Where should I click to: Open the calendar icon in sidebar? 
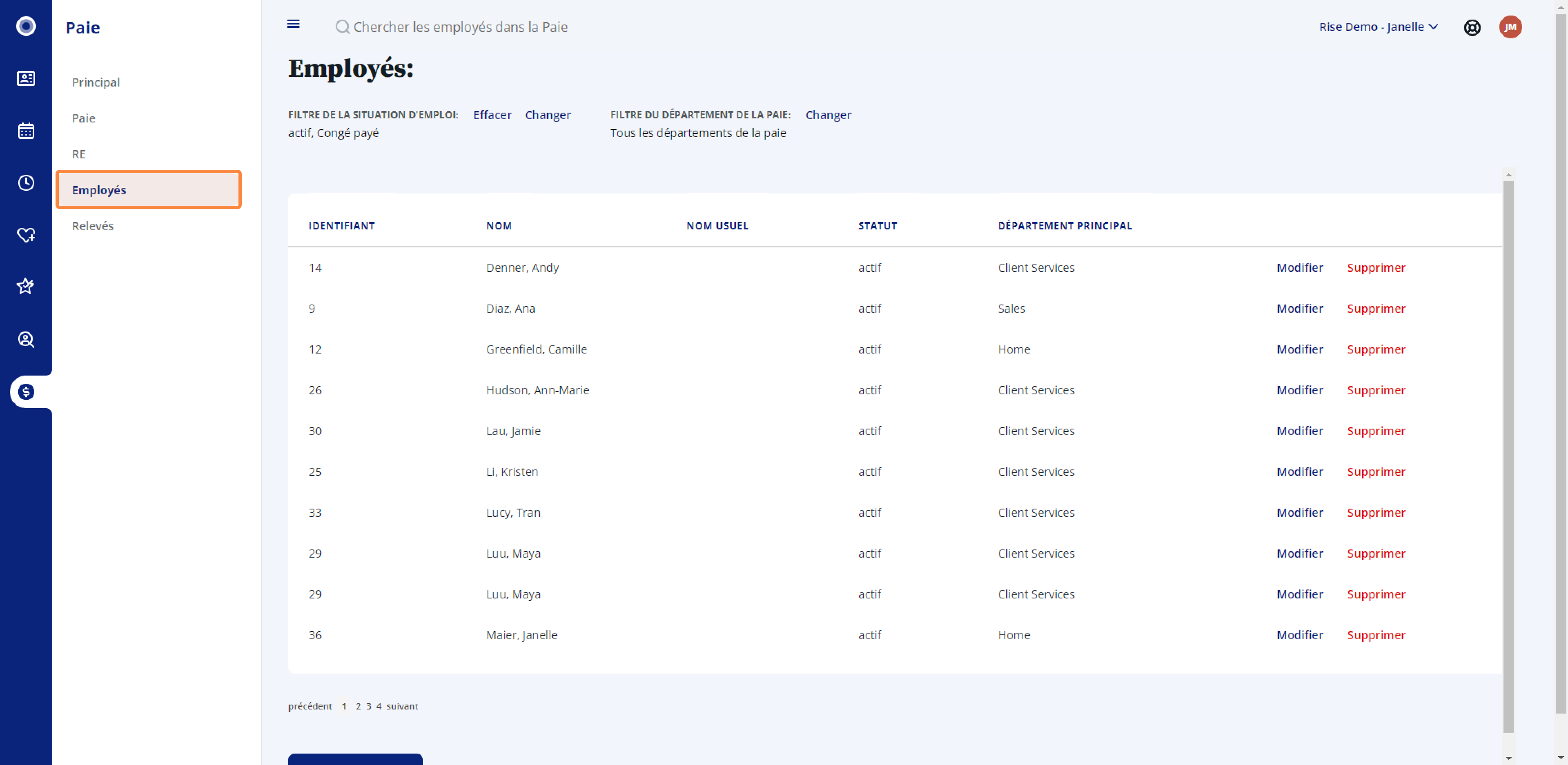coord(26,131)
